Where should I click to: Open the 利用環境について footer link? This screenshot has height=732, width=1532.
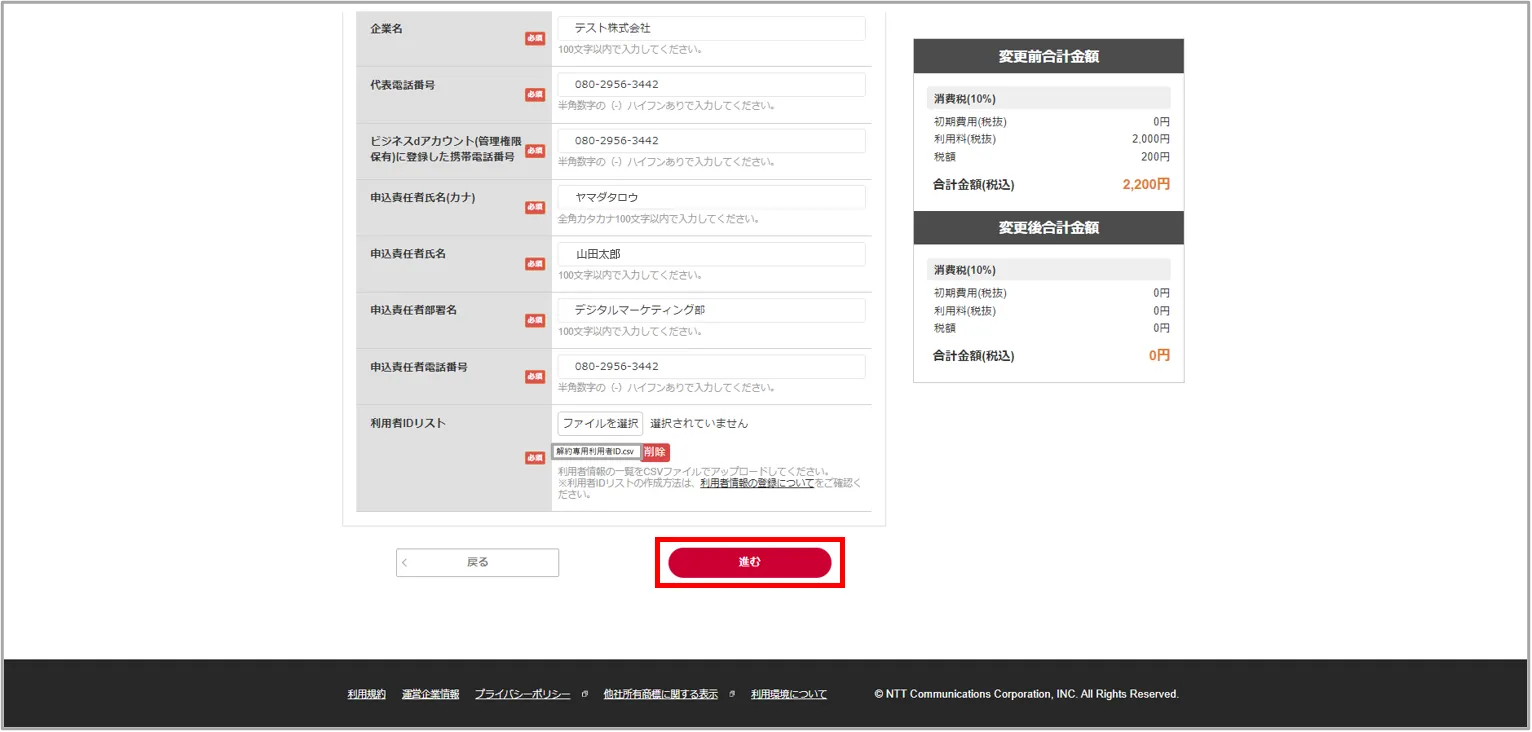point(788,693)
